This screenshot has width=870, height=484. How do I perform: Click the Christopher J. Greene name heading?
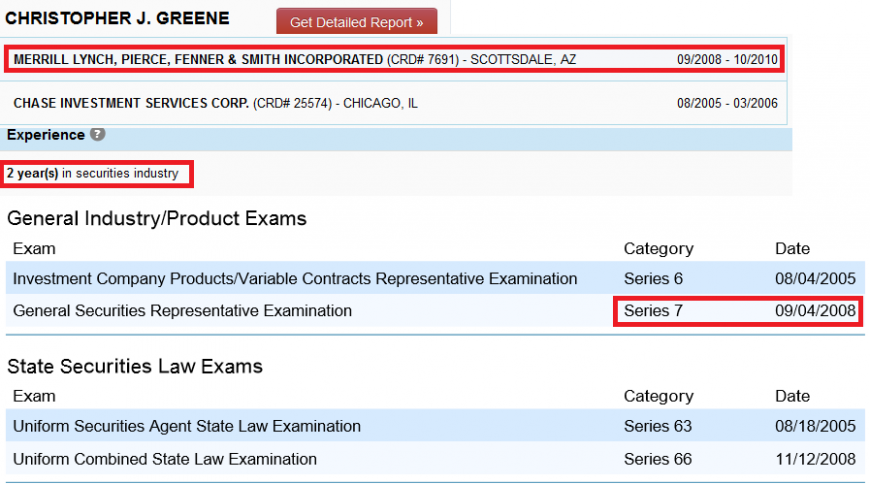(117, 18)
